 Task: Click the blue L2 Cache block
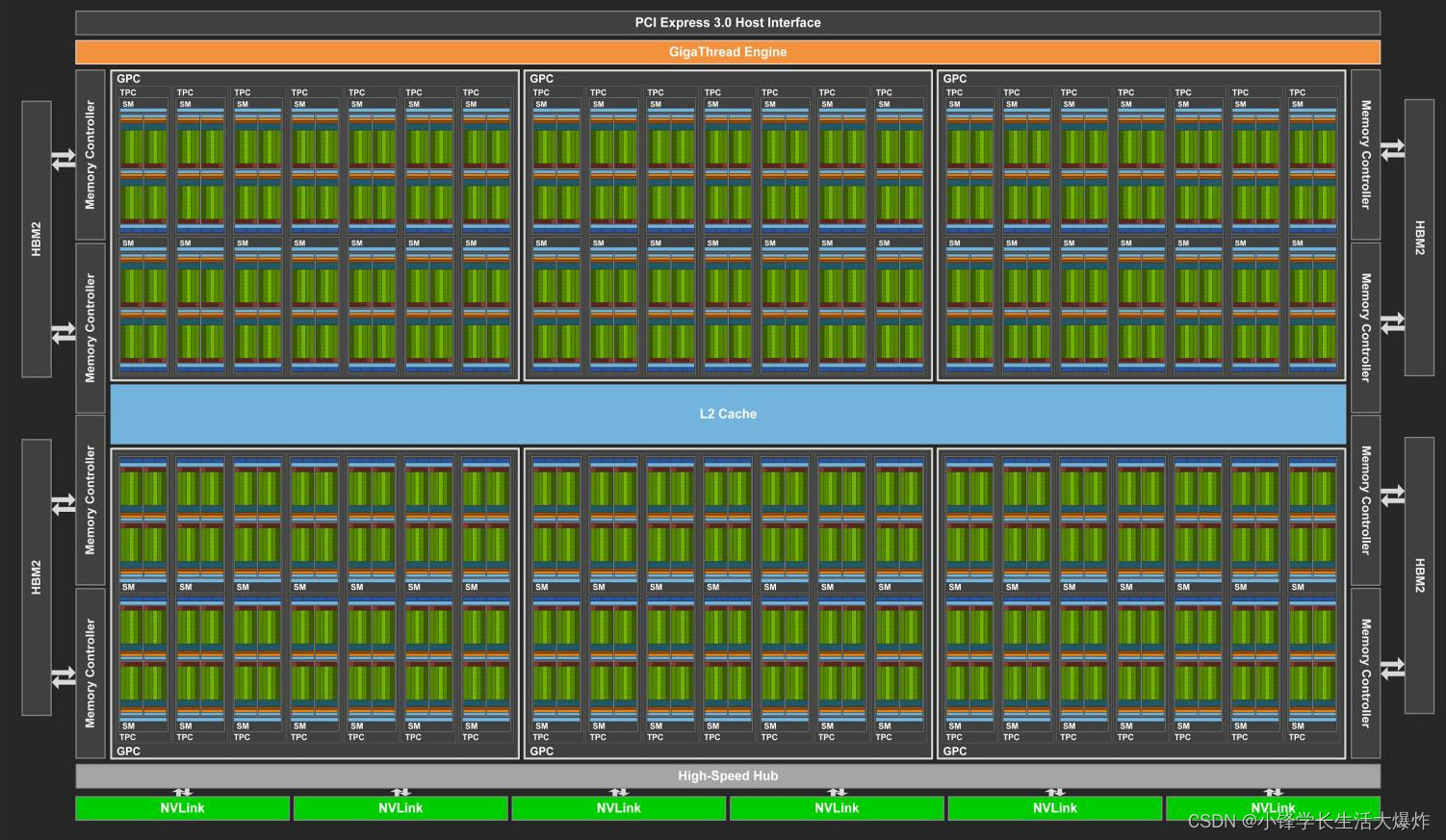(728, 414)
